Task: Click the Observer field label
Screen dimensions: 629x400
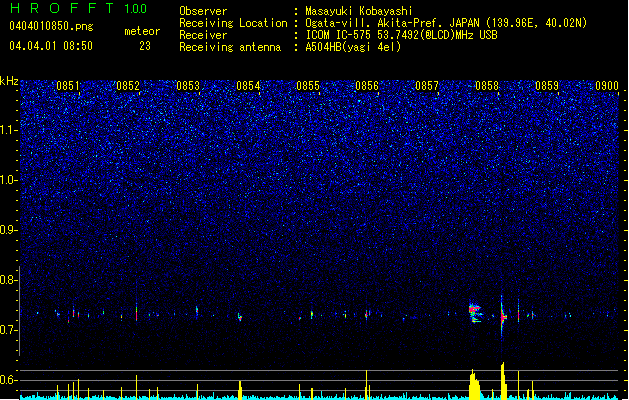Action: click(x=203, y=11)
